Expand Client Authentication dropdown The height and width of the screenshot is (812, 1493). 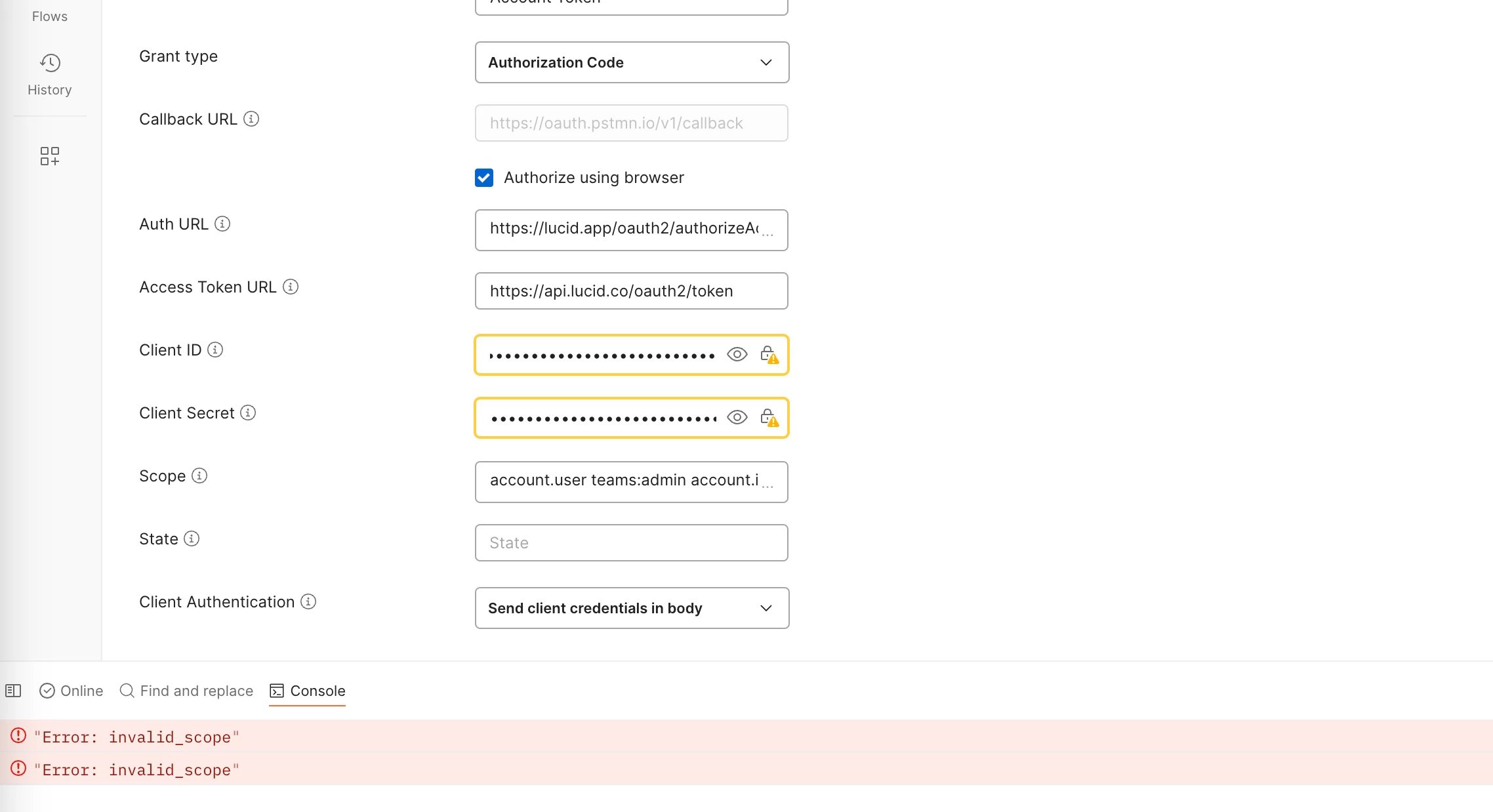(x=631, y=608)
